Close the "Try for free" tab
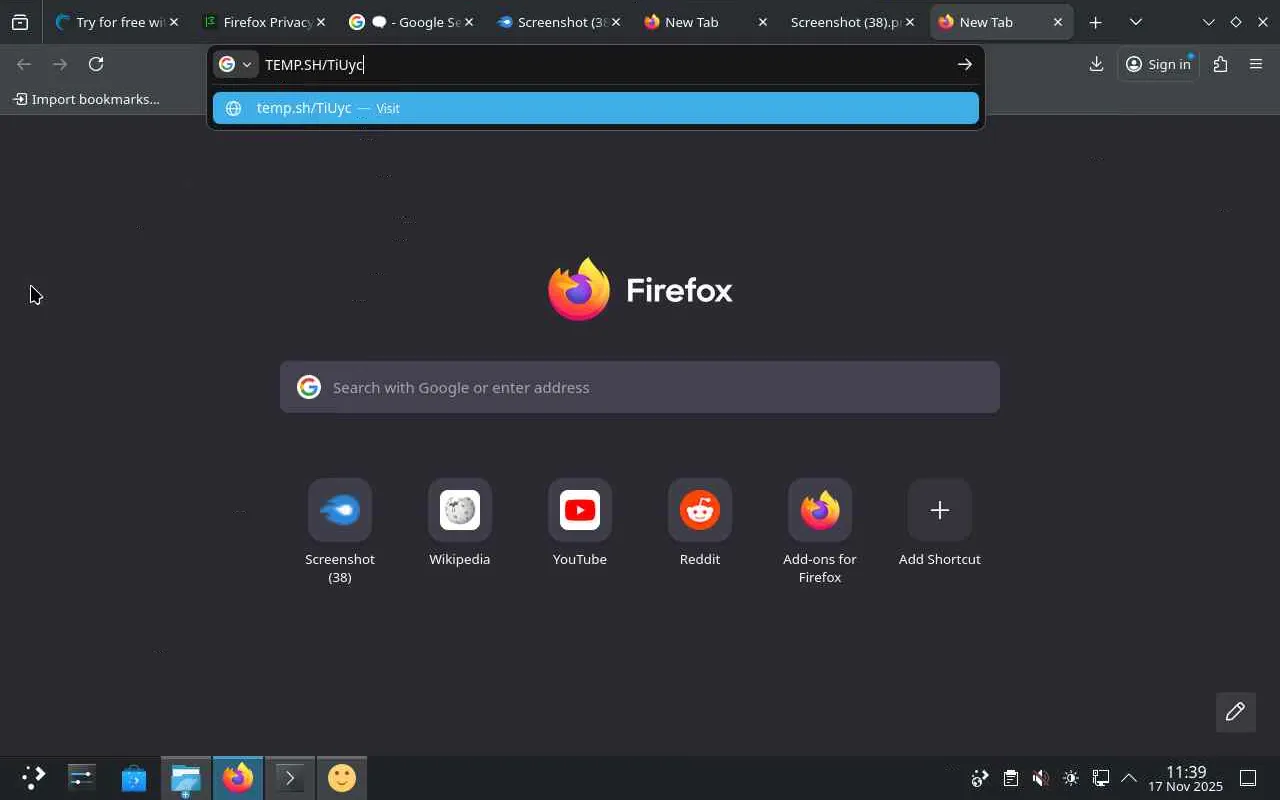Image resolution: width=1280 pixels, height=800 pixels. 174,22
